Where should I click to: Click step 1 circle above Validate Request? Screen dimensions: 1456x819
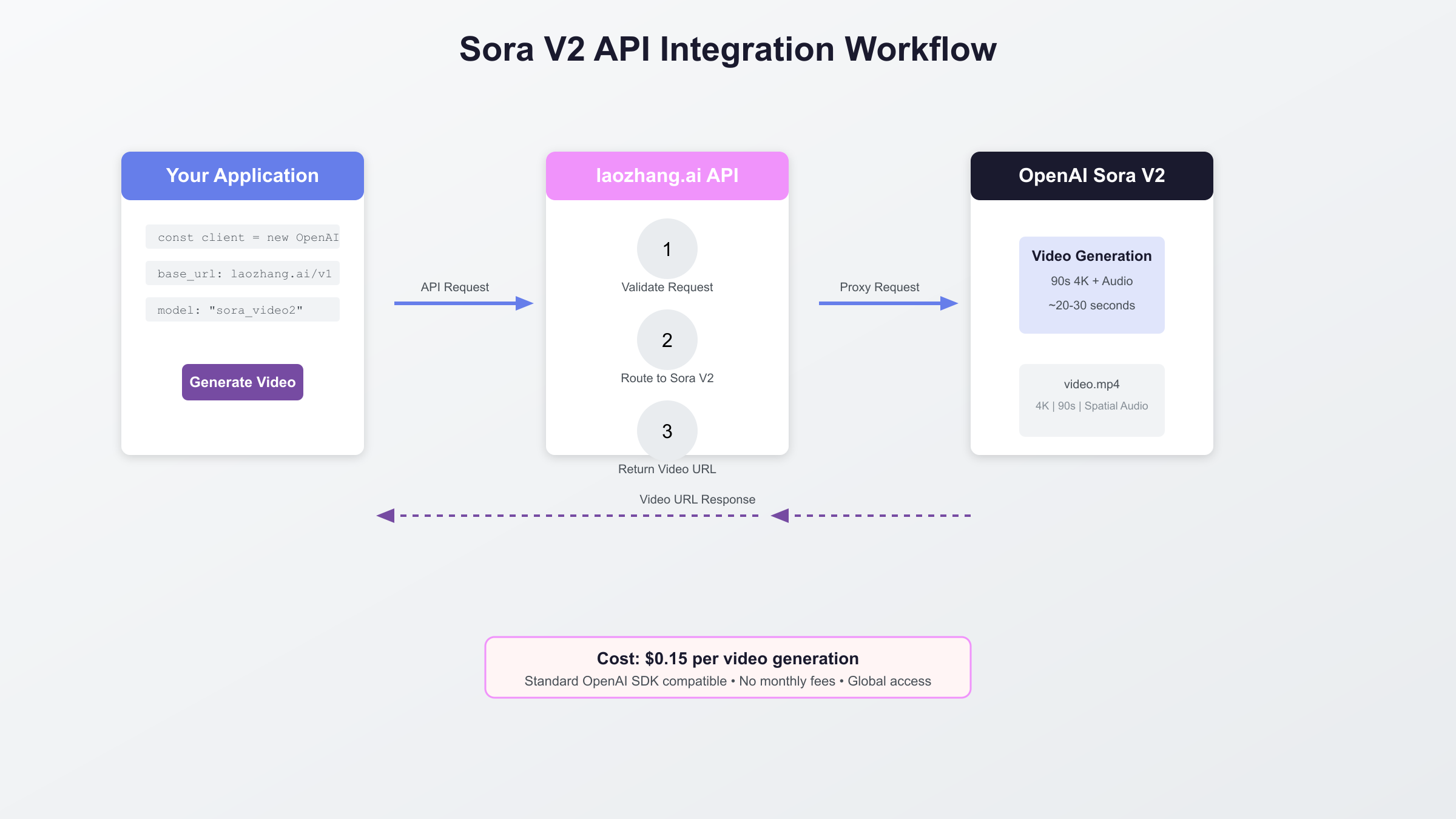667,249
